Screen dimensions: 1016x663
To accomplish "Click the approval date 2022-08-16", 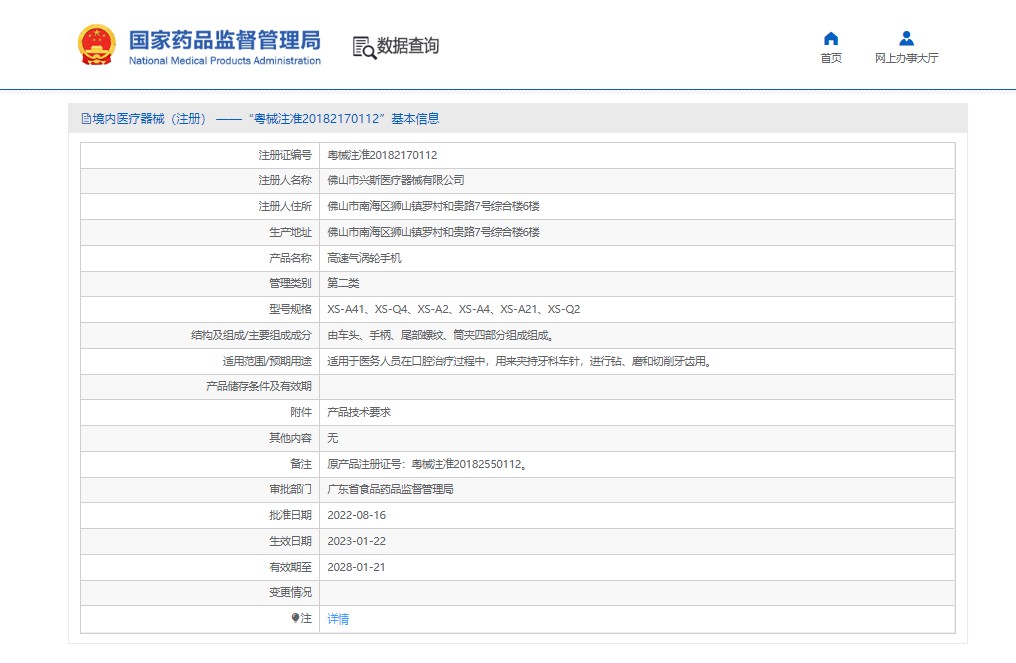I will point(356,515).
